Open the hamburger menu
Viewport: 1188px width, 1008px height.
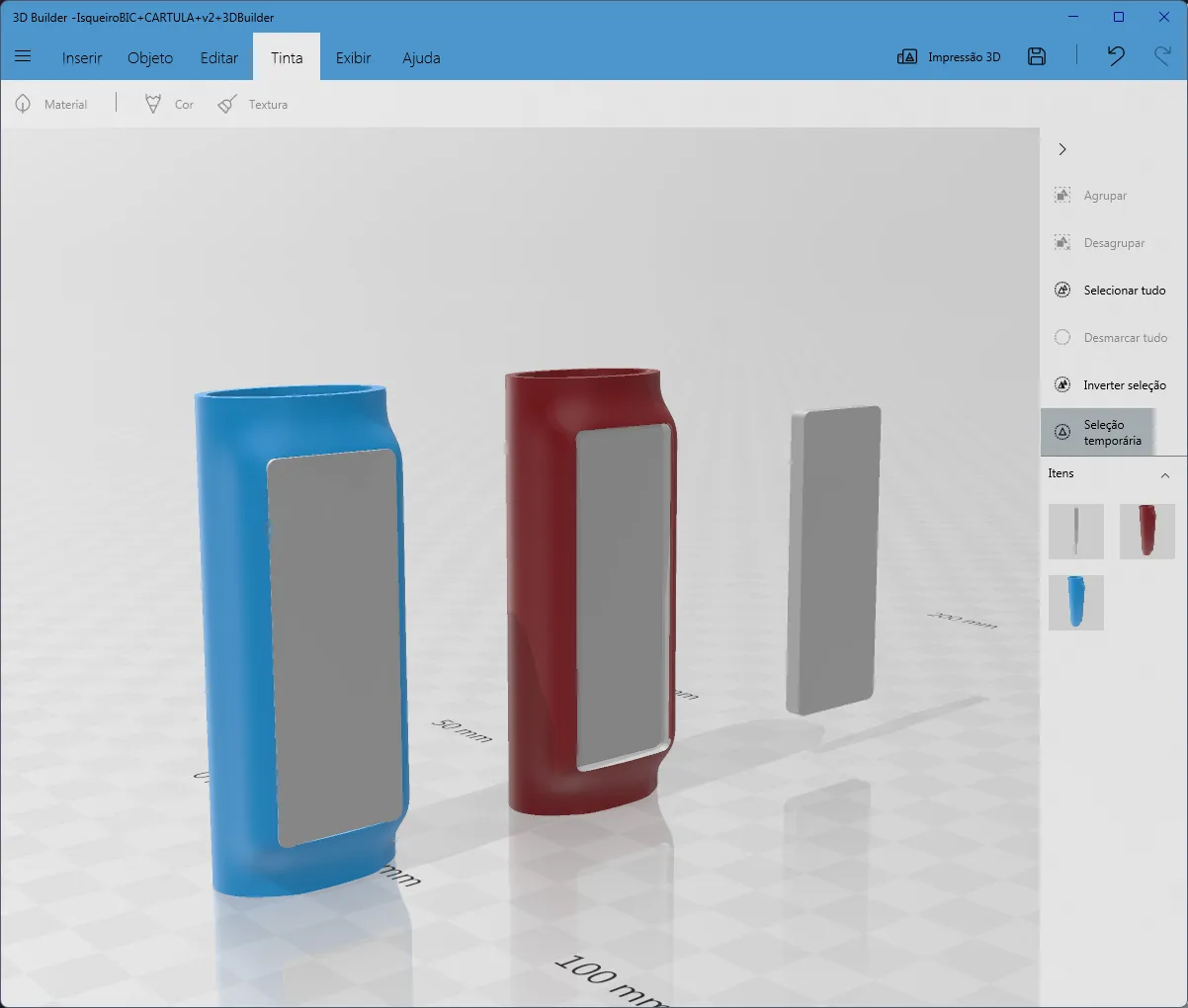[x=23, y=57]
